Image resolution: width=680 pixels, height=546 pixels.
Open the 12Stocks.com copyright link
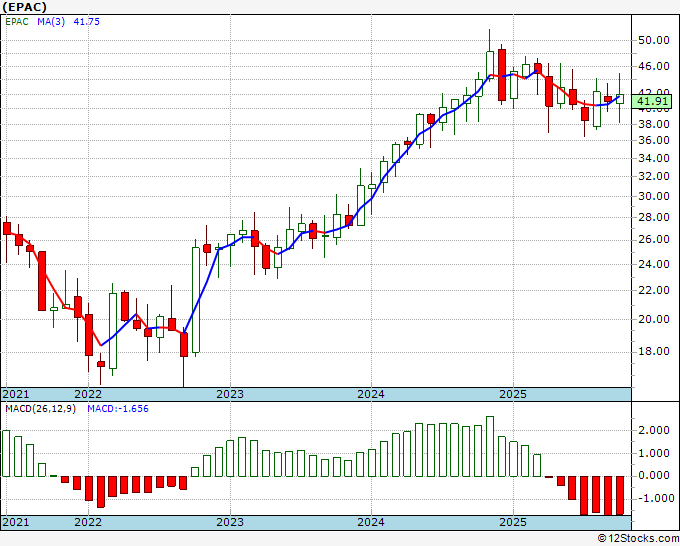point(638,539)
